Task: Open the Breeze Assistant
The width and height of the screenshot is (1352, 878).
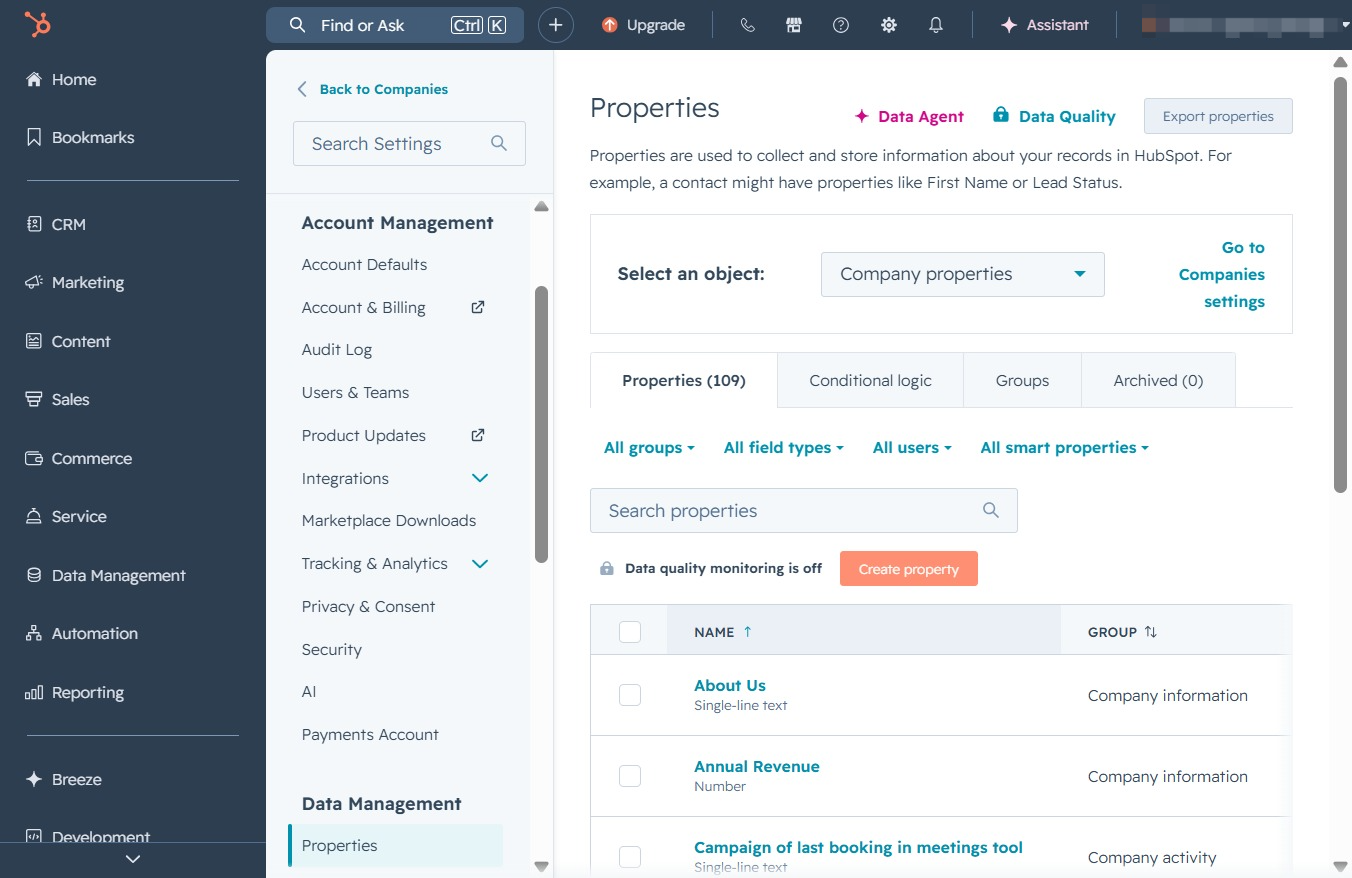Action: tap(1044, 25)
